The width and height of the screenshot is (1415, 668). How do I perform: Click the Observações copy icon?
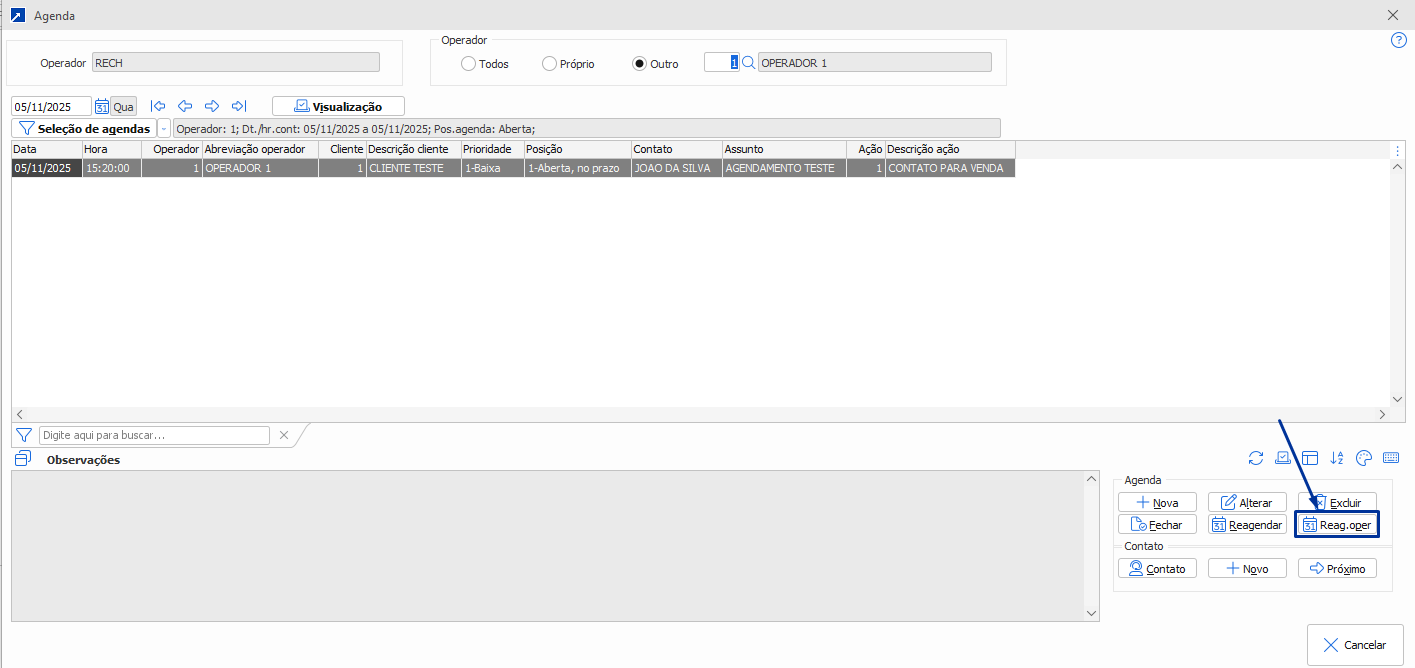(x=23, y=458)
